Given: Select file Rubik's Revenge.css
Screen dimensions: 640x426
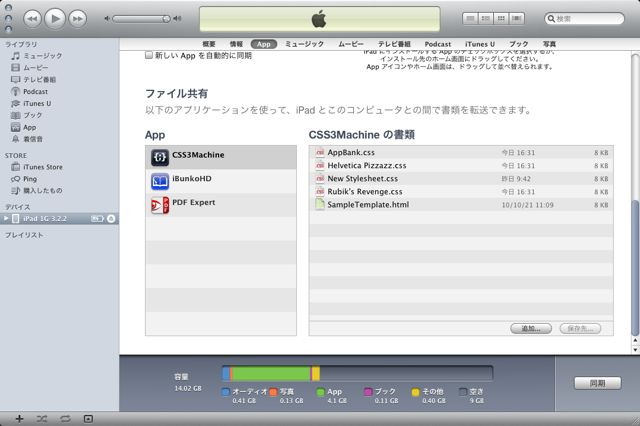Looking at the screenshot, I should (461, 192).
